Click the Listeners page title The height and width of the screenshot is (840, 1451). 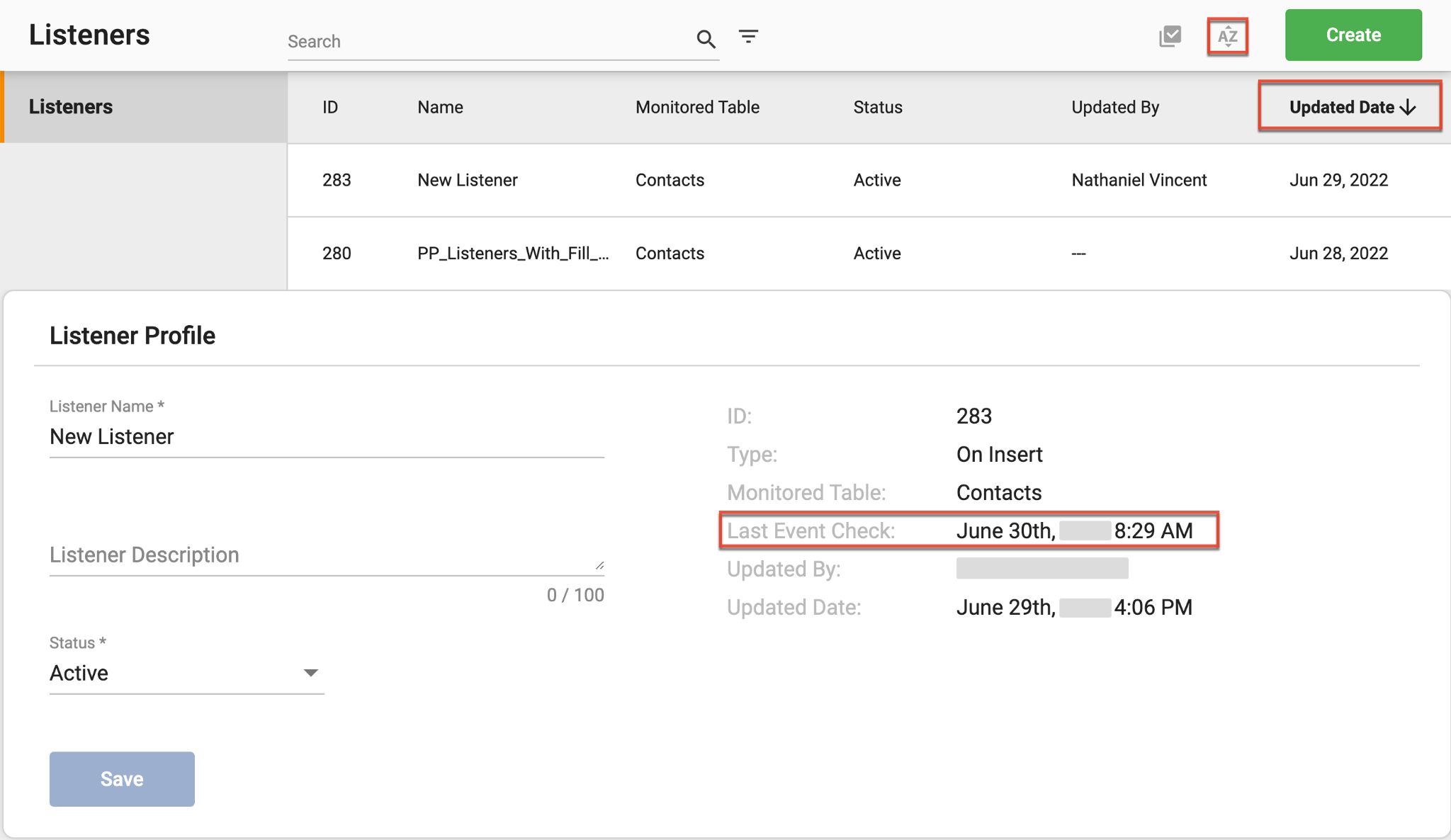click(x=89, y=35)
